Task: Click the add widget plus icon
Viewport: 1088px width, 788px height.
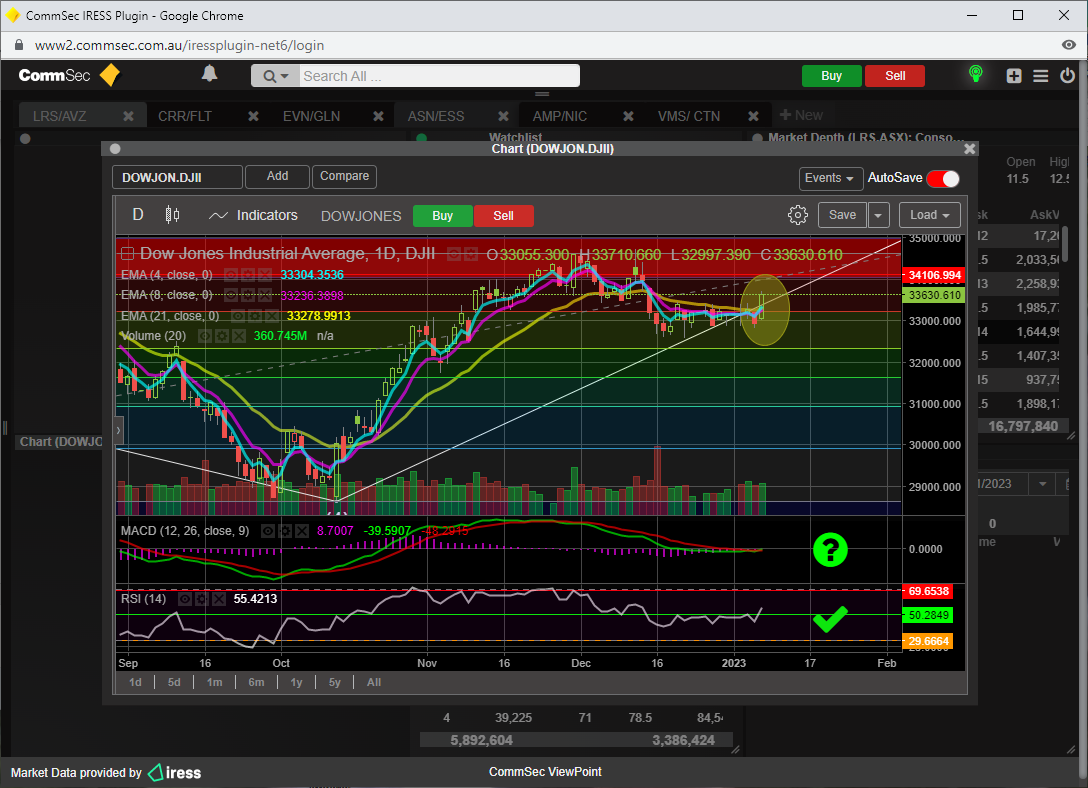Action: [1014, 76]
